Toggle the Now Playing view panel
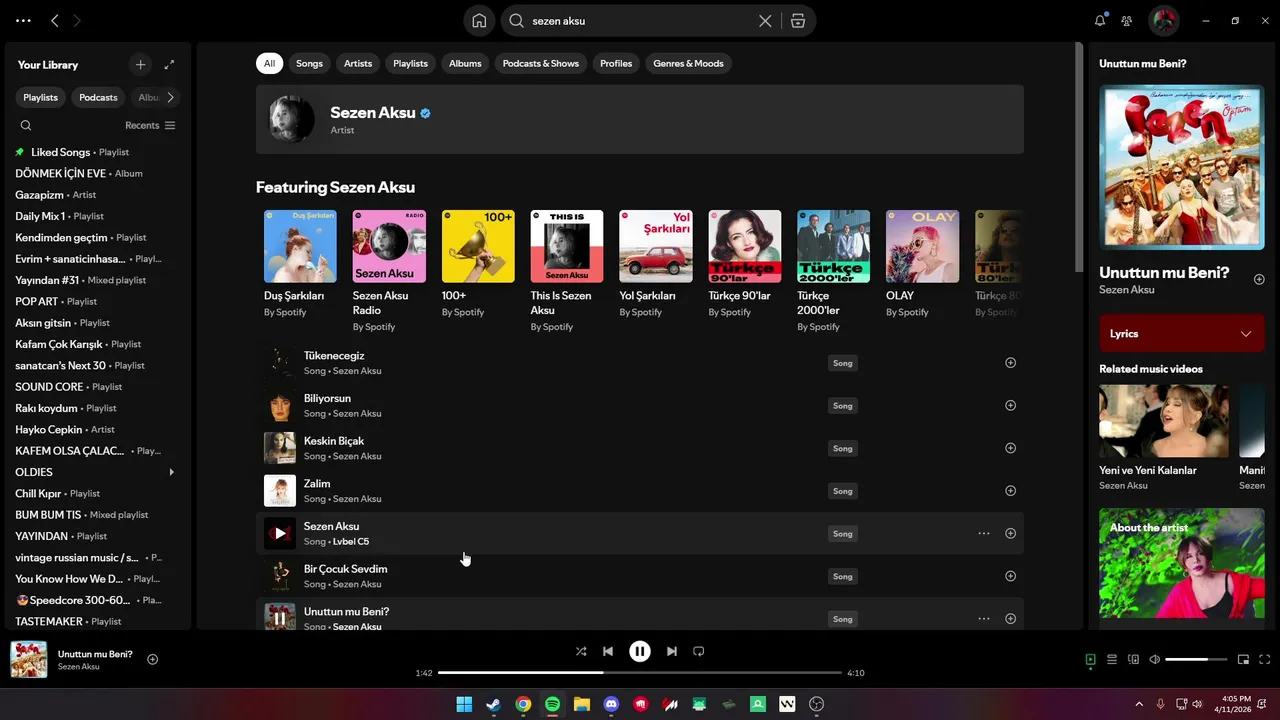The width and height of the screenshot is (1280, 720). [1091, 659]
